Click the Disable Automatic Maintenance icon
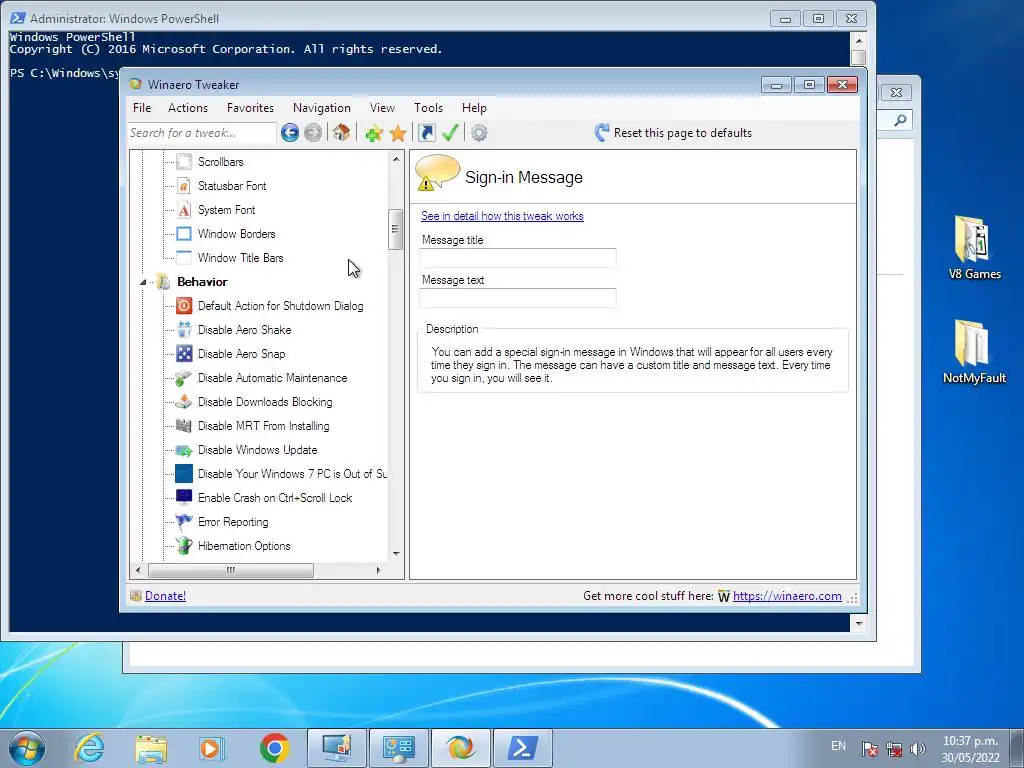The width and height of the screenshot is (1024, 768). [x=184, y=377]
